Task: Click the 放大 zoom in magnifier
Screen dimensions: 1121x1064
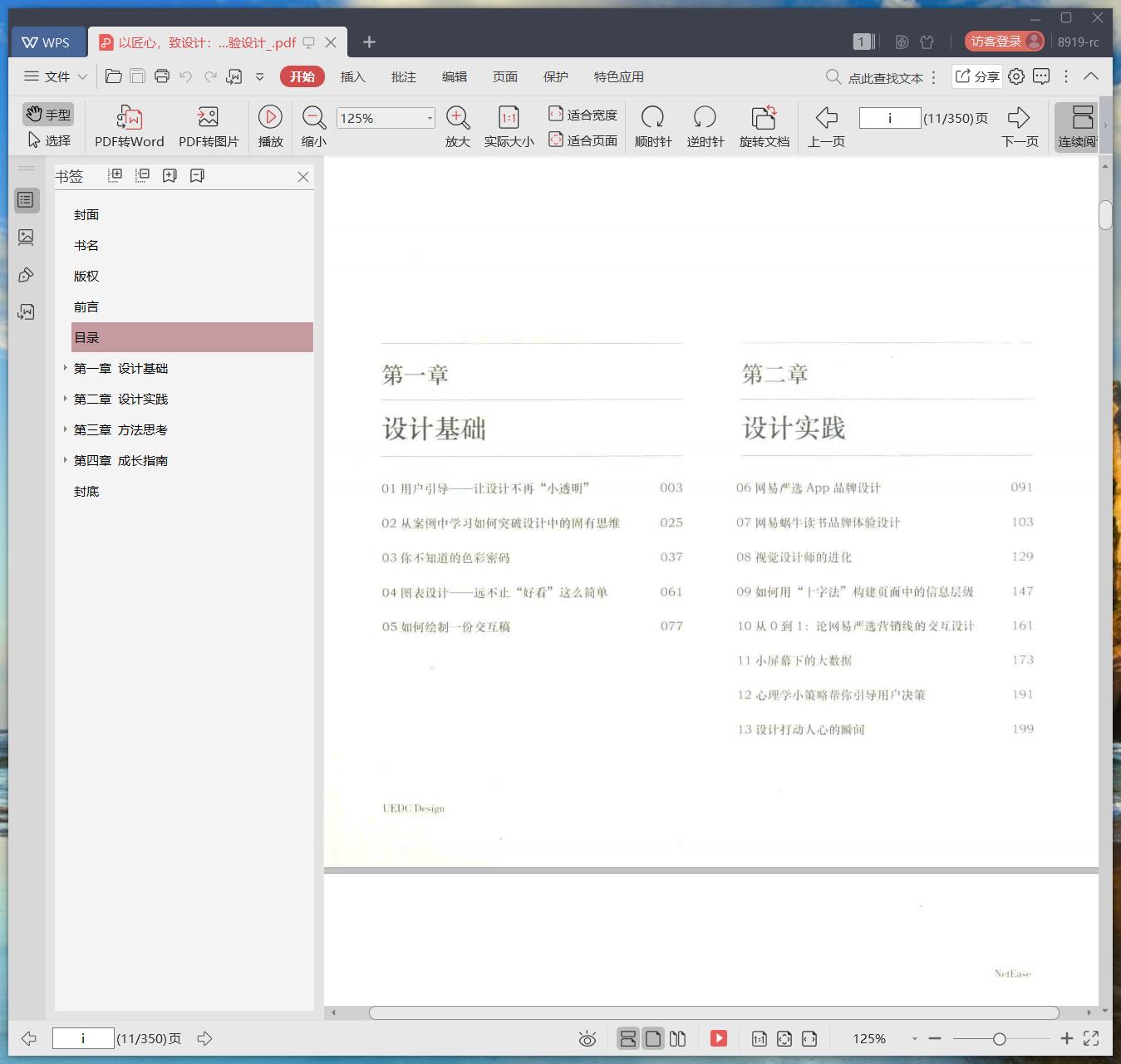Action: click(x=458, y=126)
